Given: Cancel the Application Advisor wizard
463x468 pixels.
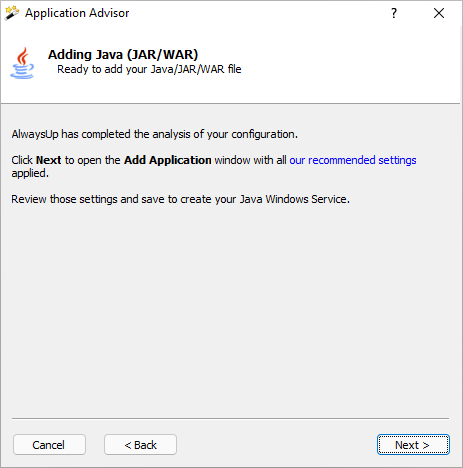Looking at the screenshot, I should (x=49, y=445).
